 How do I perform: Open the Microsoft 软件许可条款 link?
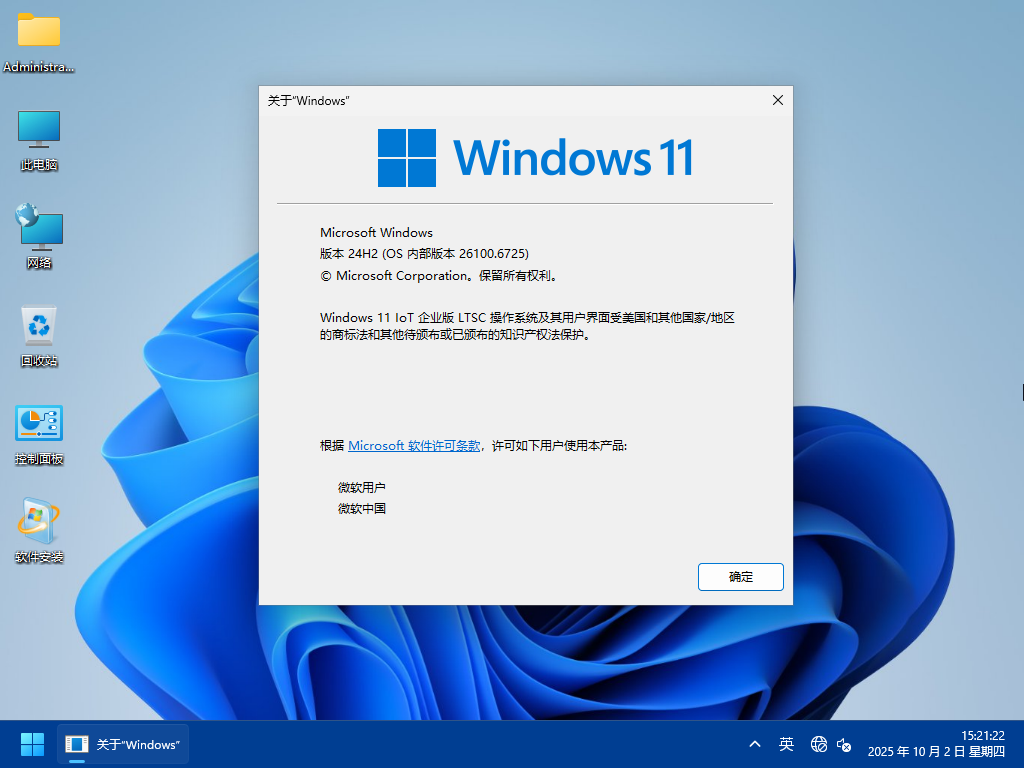click(x=414, y=446)
